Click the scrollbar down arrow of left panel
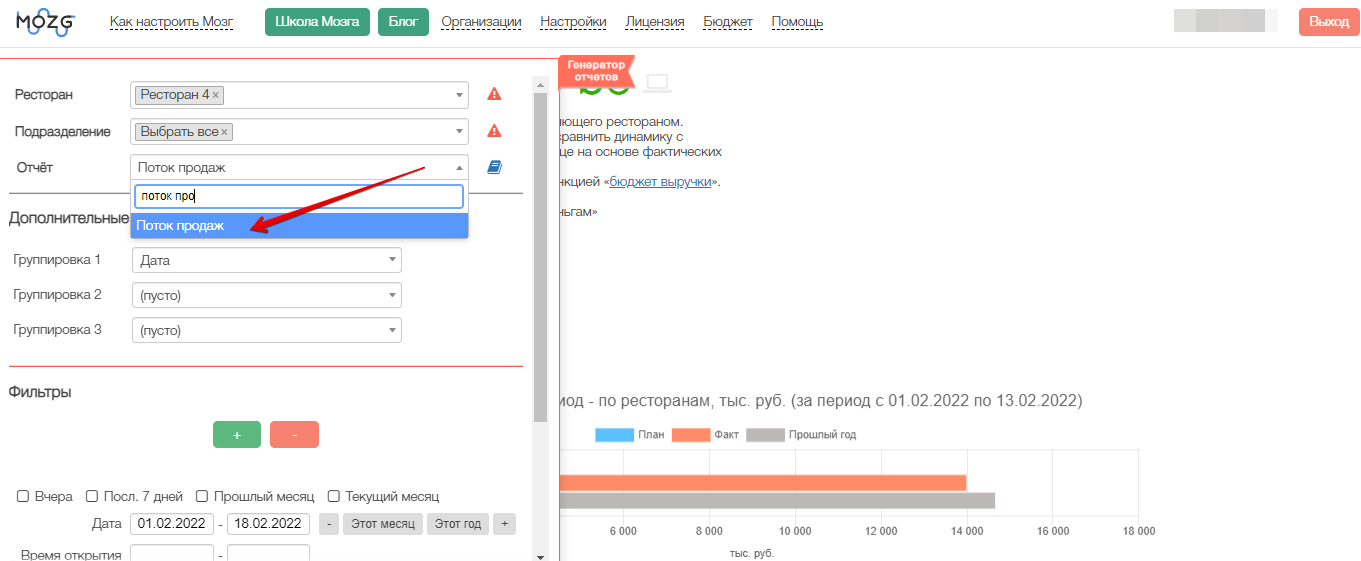 541,555
